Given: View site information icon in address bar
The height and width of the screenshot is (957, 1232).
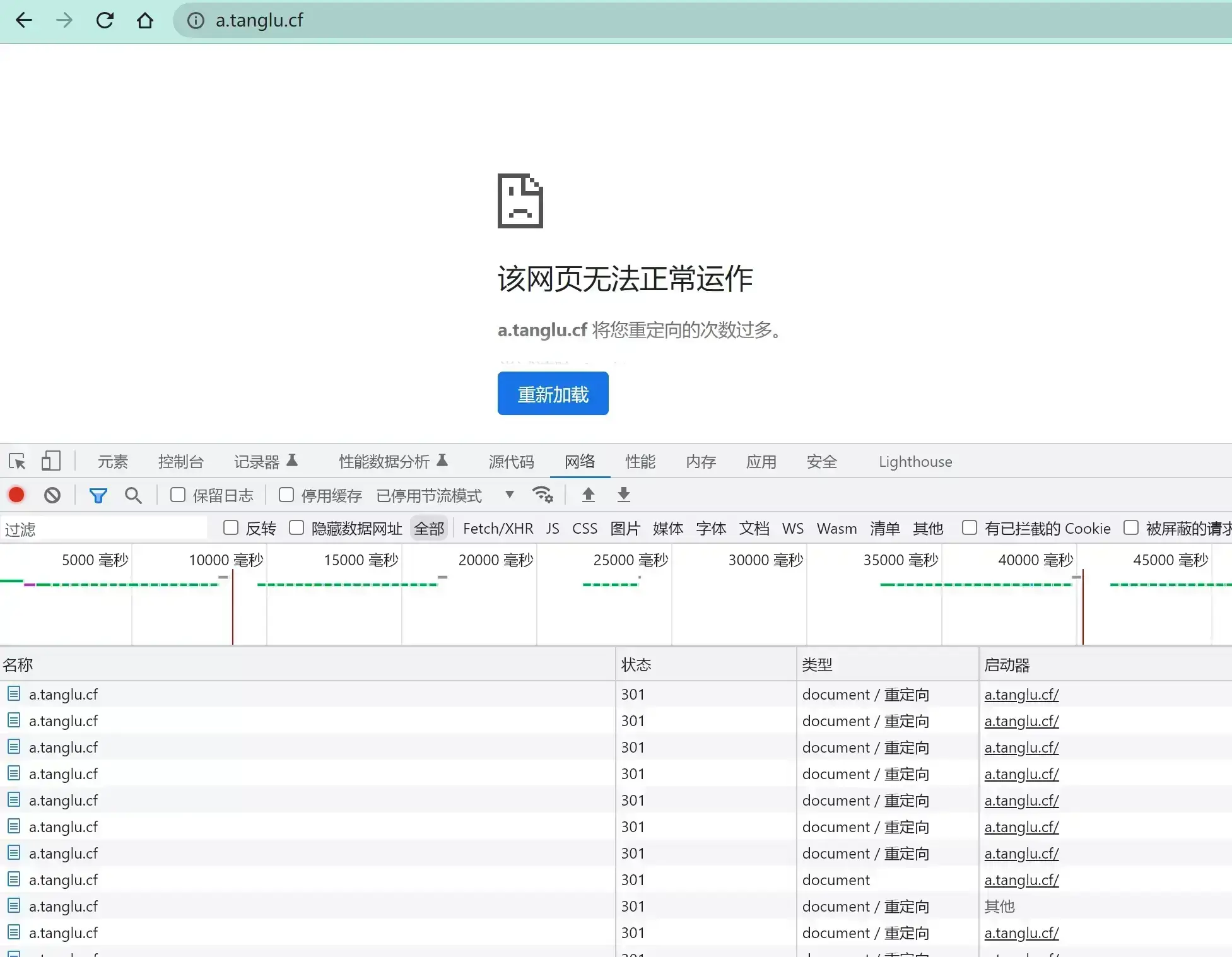Looking at the screenshot, I should [x=196, y=21].
